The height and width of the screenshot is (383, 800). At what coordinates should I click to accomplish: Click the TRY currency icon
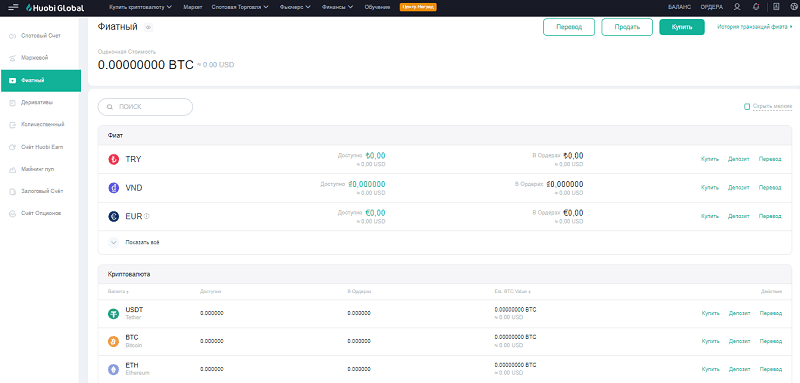[113, 160]
